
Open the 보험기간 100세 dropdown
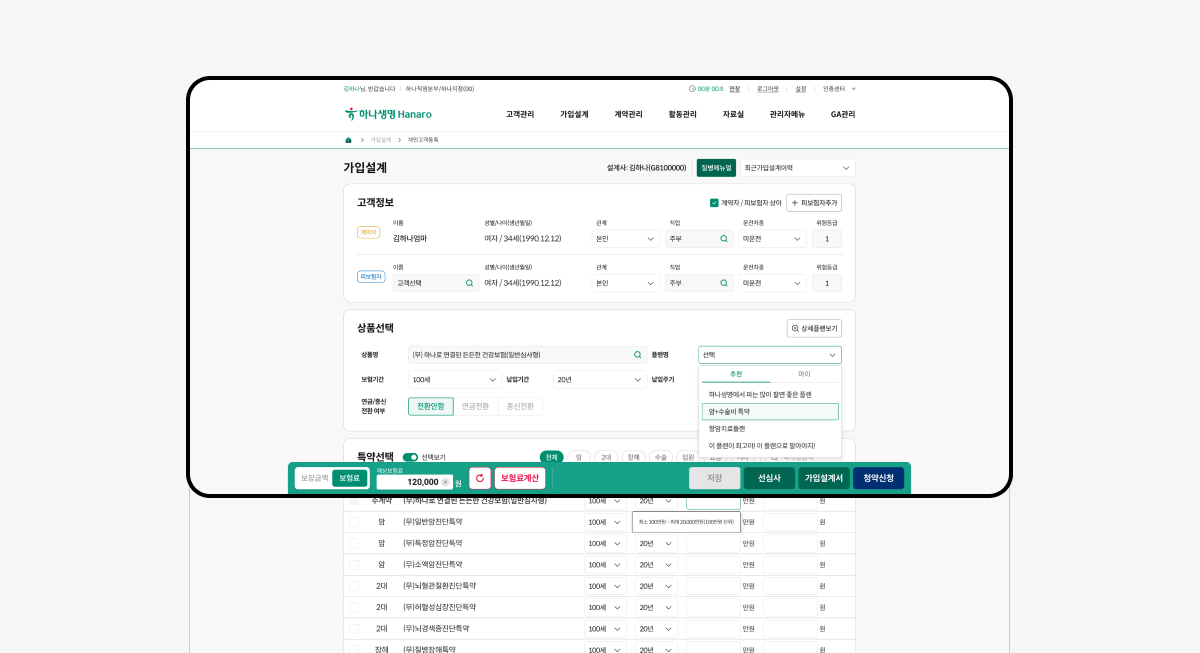coord(455,380)
